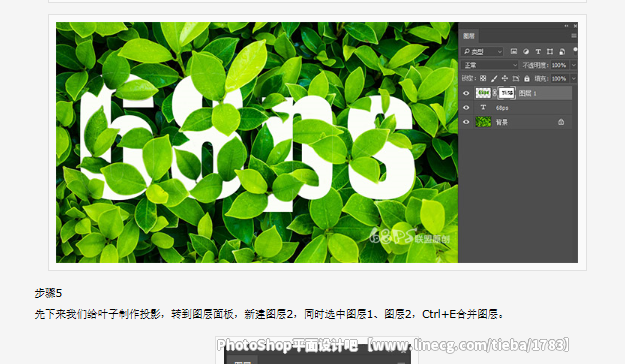Click the link icon between layer thumbnails
Image resolution: width=625 pixels, height=364 pixels.
pyautogui.click(x=495, y=93)
